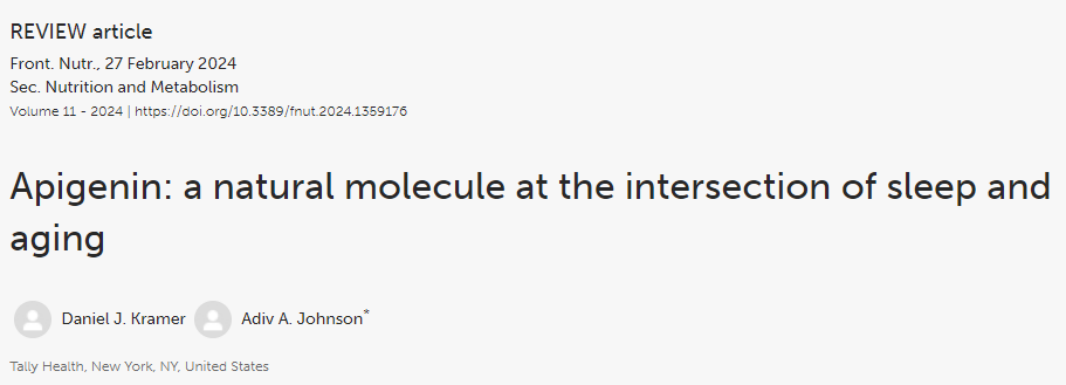1066x385 pixels.
Task: Click the Volume 11 - 2024 text
Action: click(x=66, y=112)
